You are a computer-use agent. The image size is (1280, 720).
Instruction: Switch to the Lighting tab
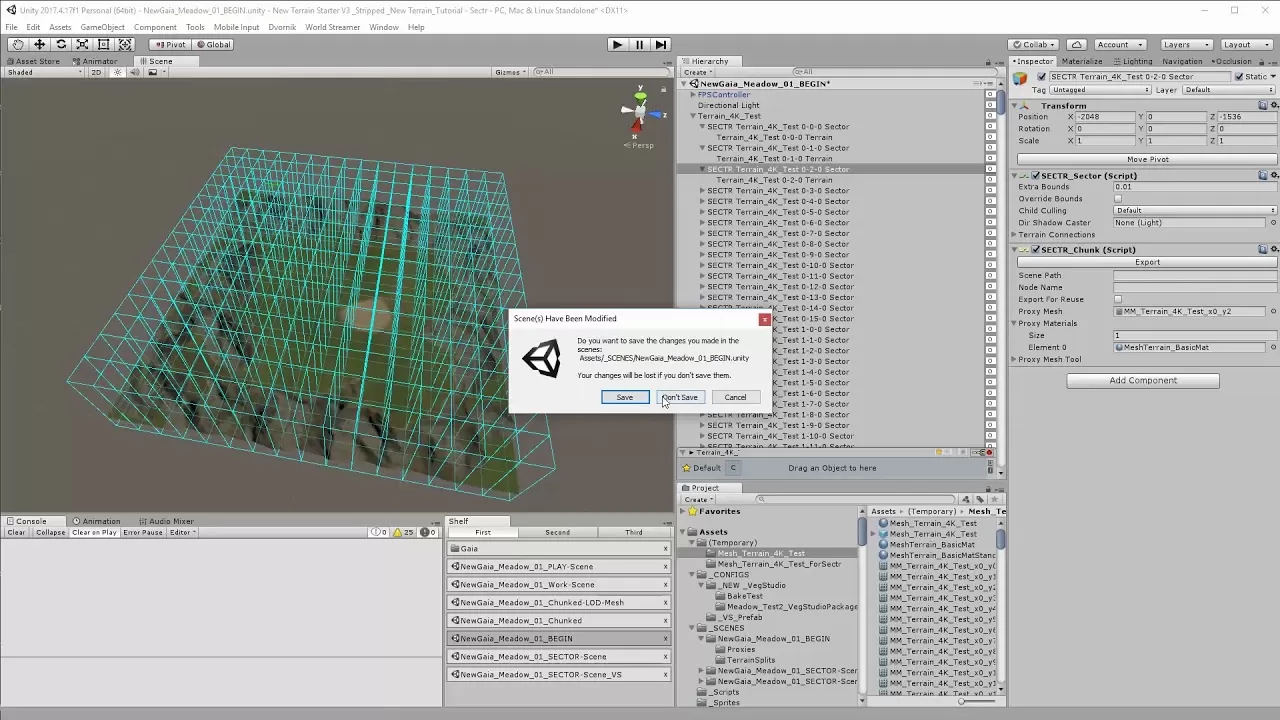(x=1133, y=61)
